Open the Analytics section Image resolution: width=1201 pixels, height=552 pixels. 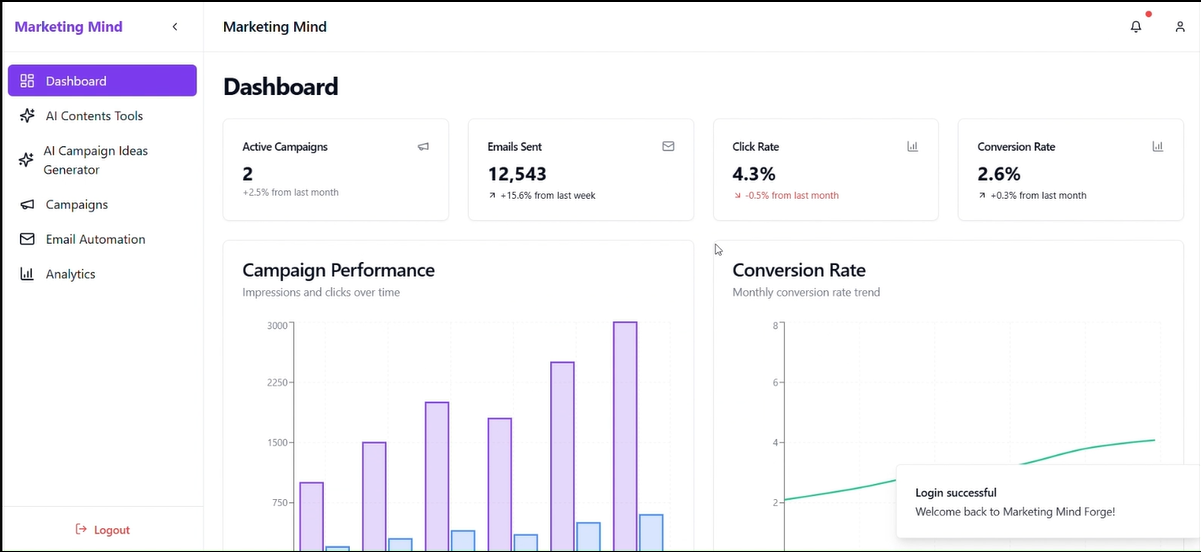[70, 274]
